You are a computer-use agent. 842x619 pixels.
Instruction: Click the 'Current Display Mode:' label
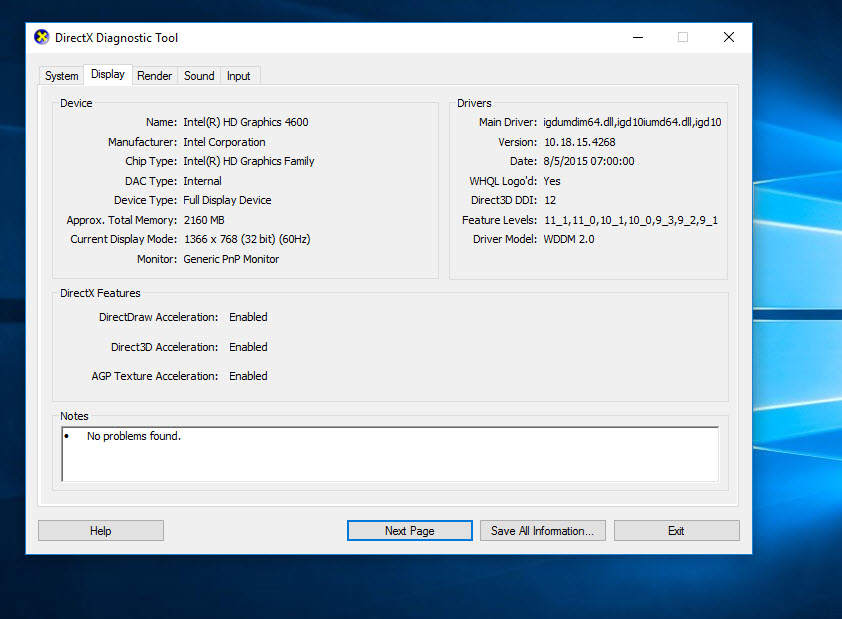pyautogui.click(x=124, y=239)
